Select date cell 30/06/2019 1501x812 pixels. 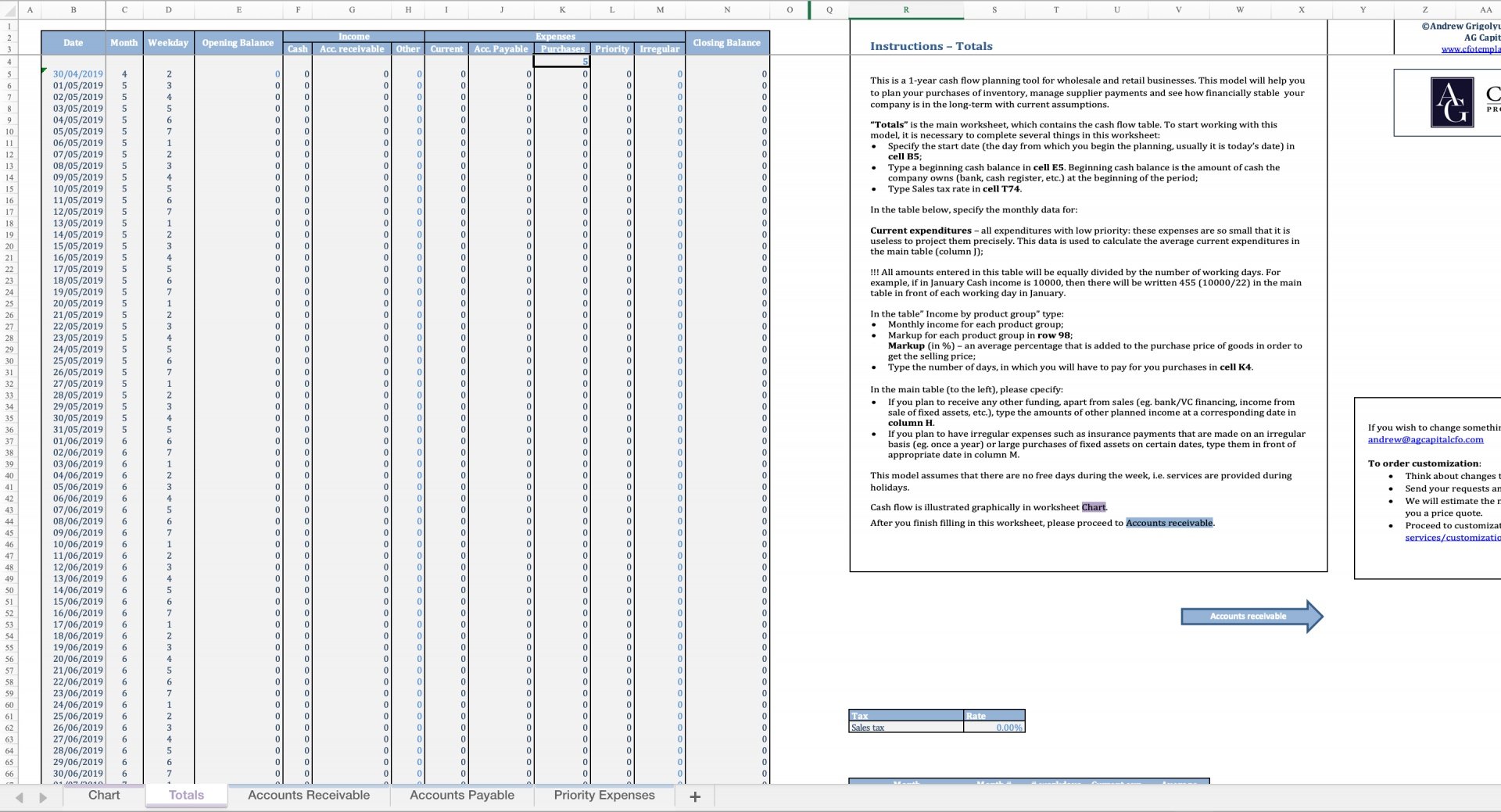tap(73, 774)
